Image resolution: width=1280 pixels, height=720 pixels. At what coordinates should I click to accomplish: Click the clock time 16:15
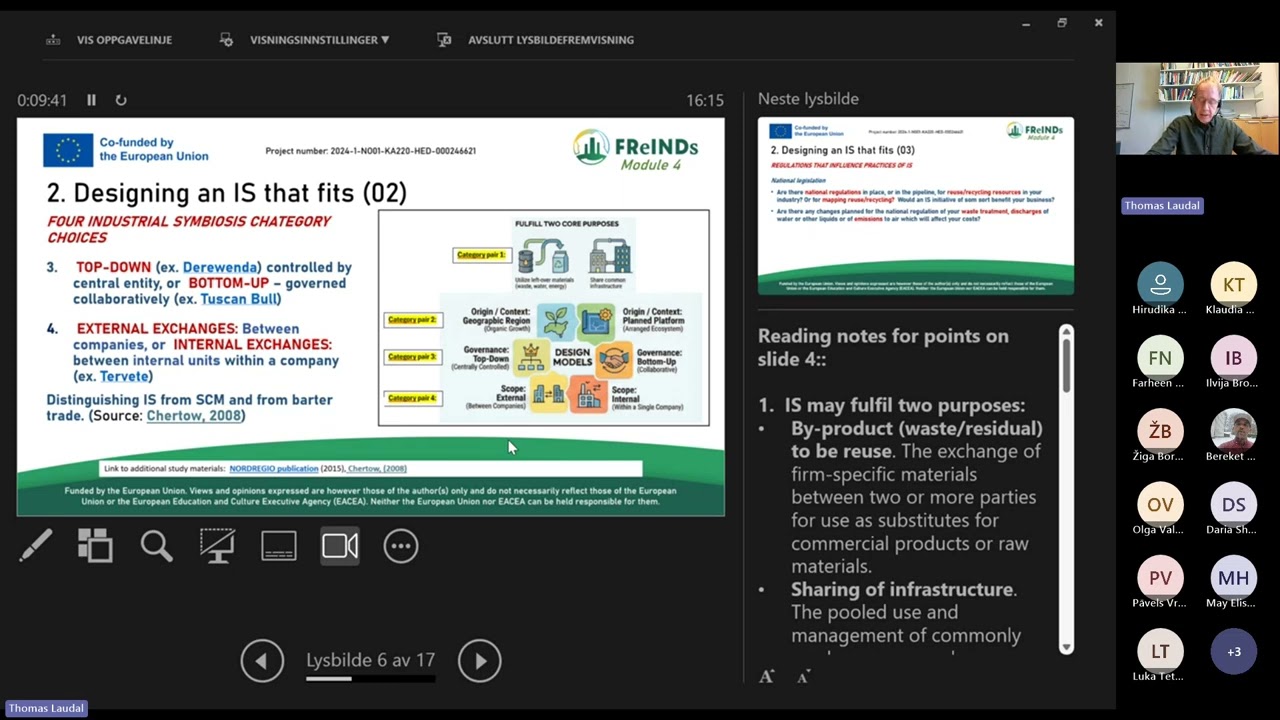point(705,100)
